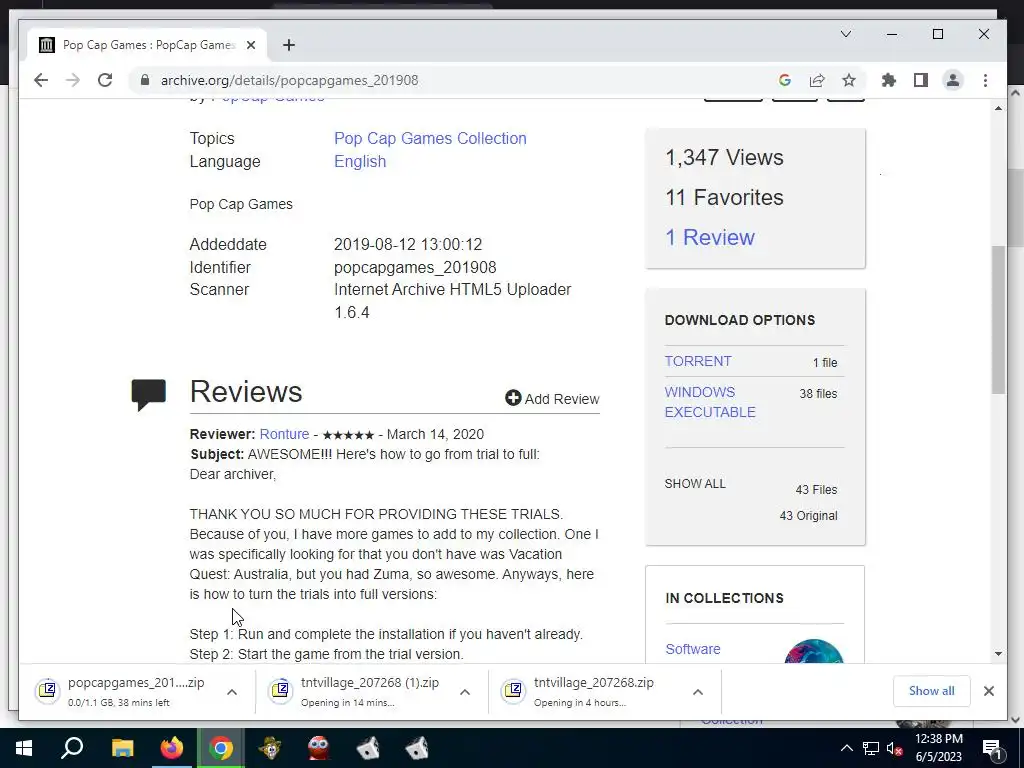Viewport: 1024px width, 768px height.
Task: Close the downloads bar
Action: (x=989, y=691)
